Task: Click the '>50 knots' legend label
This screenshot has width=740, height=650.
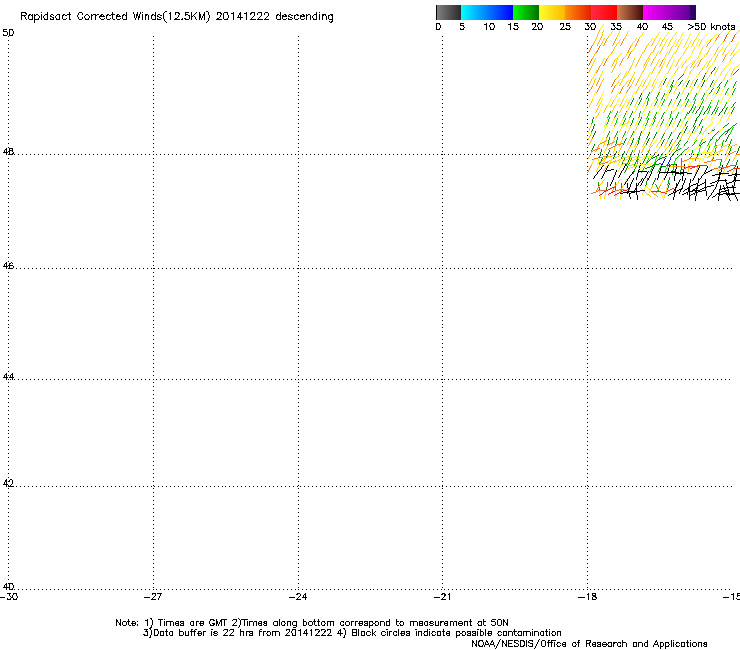Action: 711,27
